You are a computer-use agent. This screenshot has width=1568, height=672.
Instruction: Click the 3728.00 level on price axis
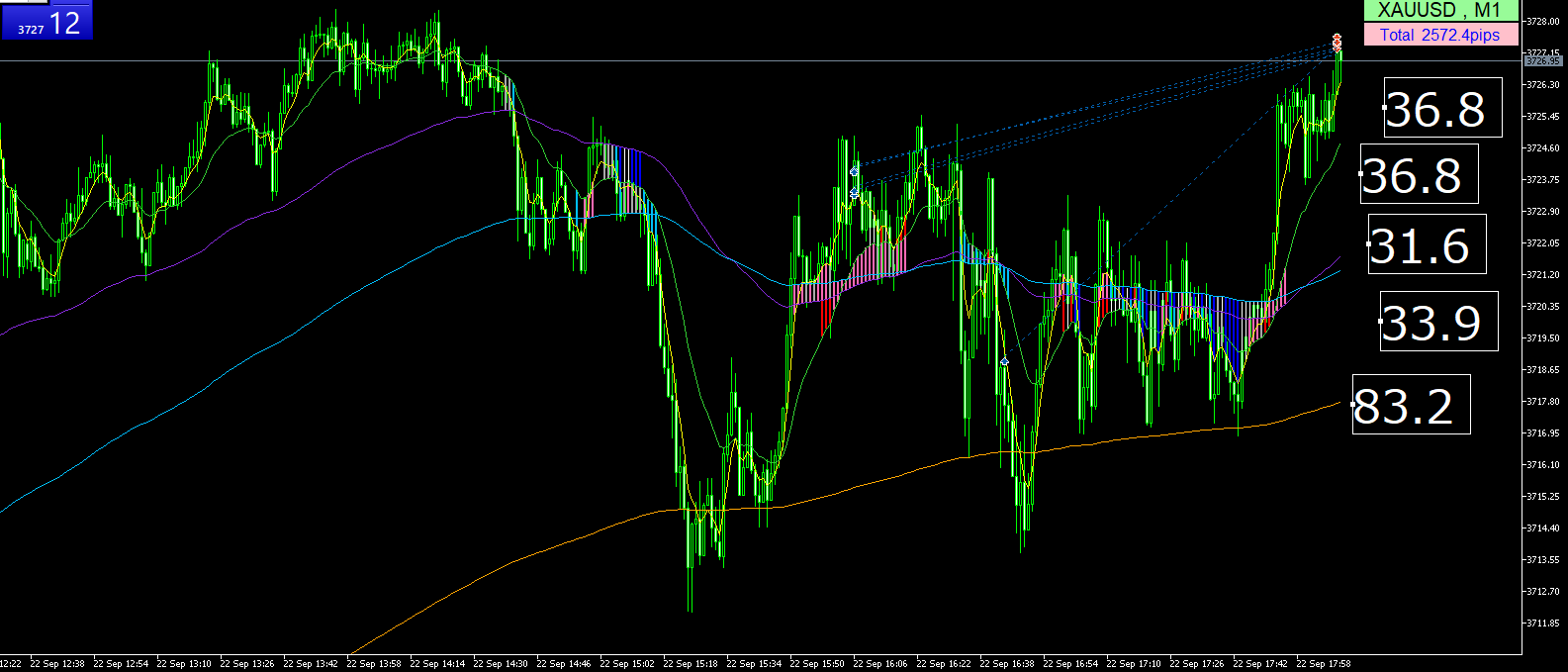click(x=1543, y=21)
